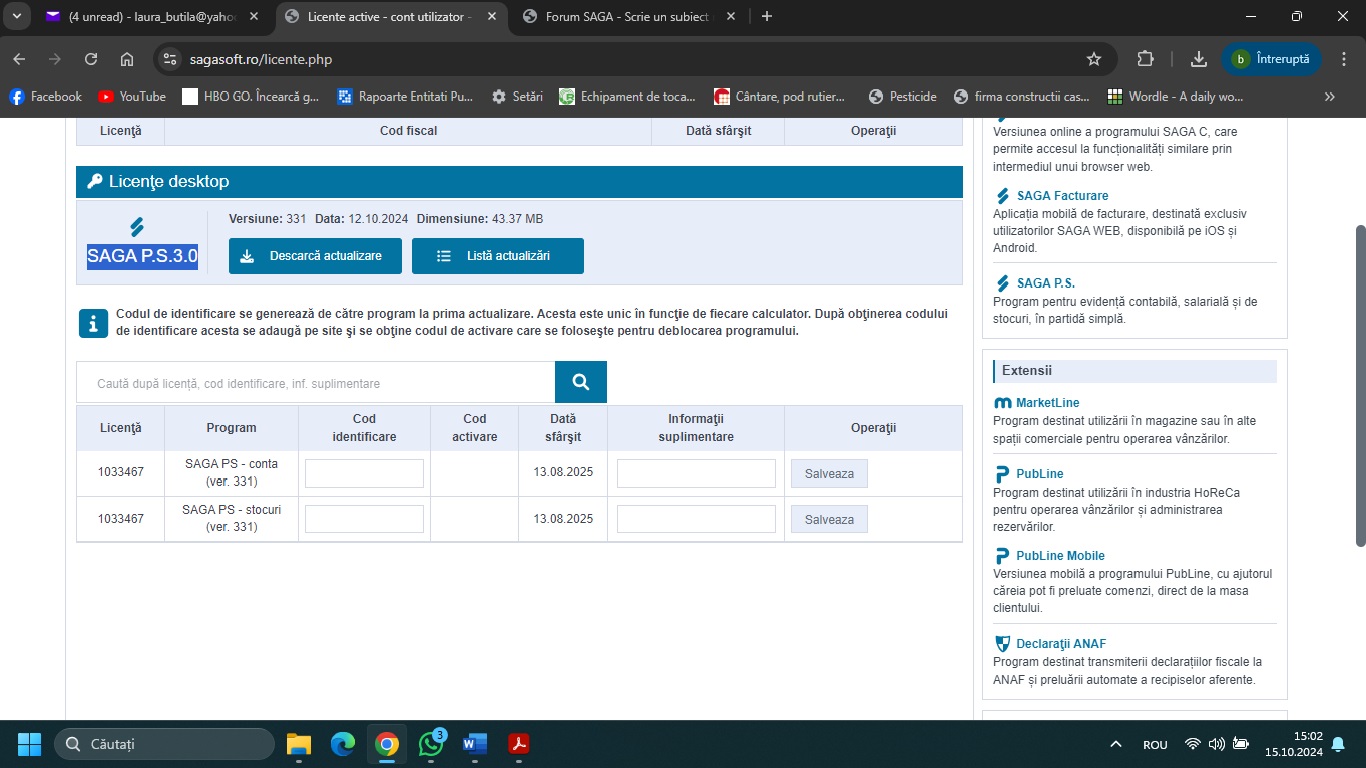Viewport: 1366px width, 768px height.
Task: Open the Facebook bookmark
Action: (x=46, y=97)
